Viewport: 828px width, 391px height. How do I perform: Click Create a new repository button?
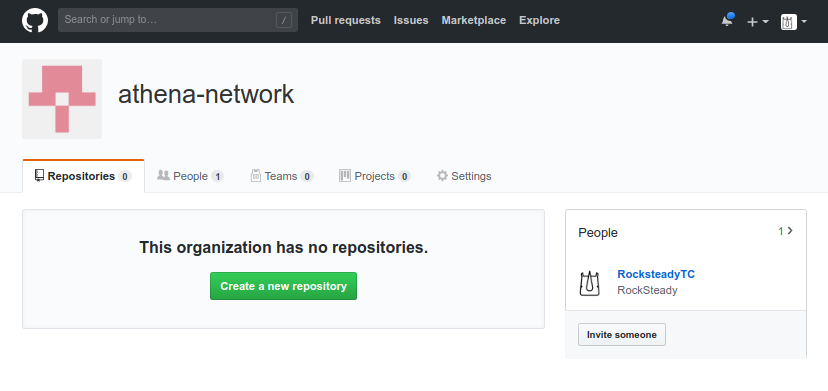pyautogui.click(x=284, y=286)
